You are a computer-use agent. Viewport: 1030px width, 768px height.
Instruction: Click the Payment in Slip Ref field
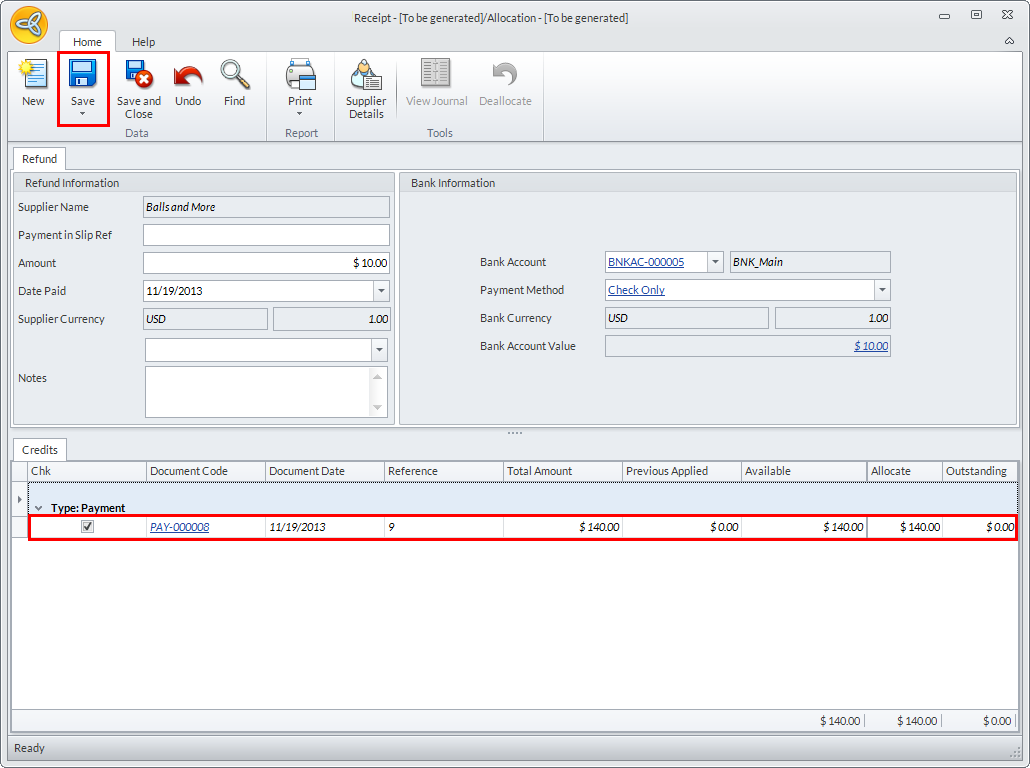pyautogui.click(x=266, y=235)
